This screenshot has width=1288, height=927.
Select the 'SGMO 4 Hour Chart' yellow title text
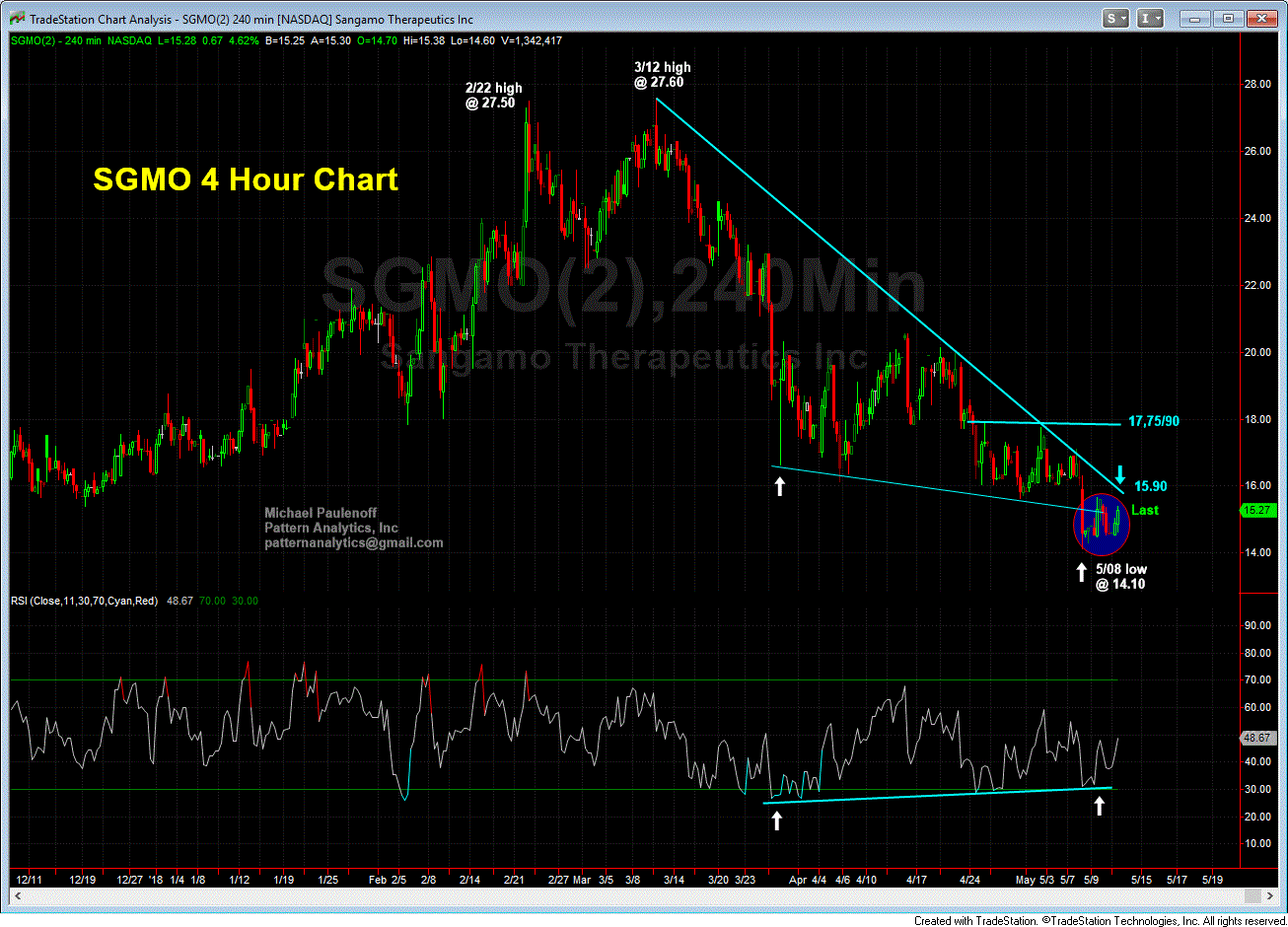[x=246, y=179]
